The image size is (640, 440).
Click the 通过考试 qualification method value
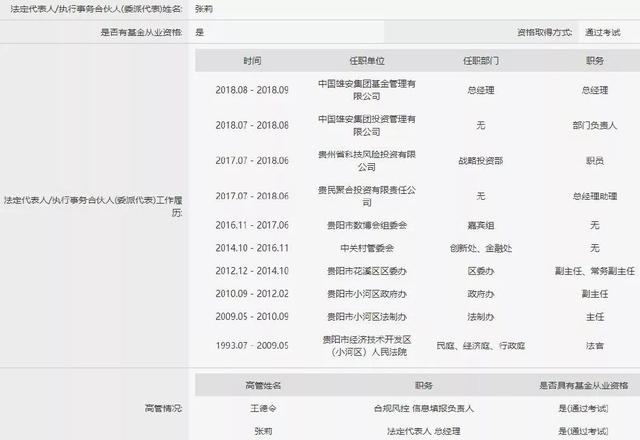[x=602, y=32]
